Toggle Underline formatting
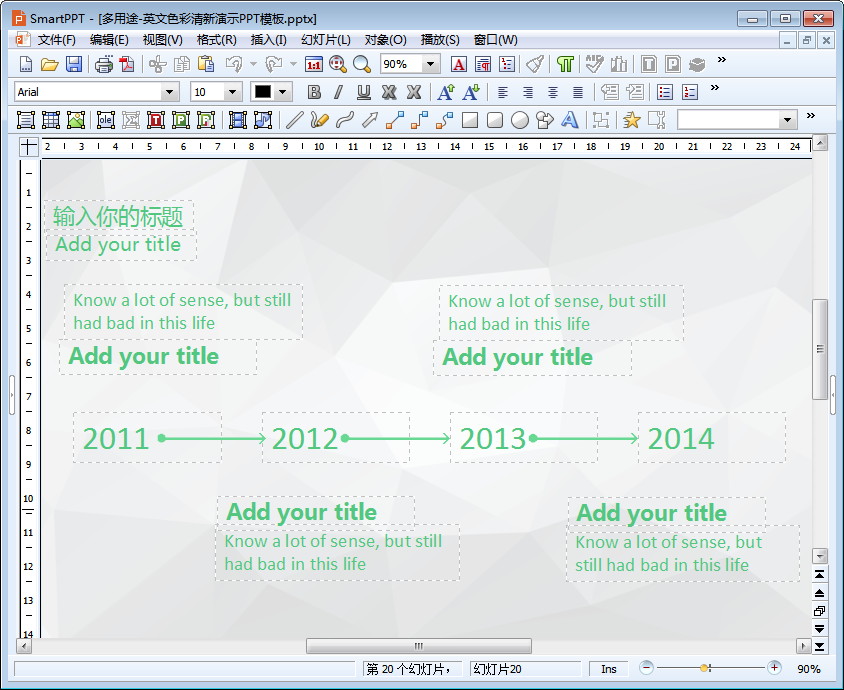The width and height of the screenshot is (844, 690). (364, 92)
